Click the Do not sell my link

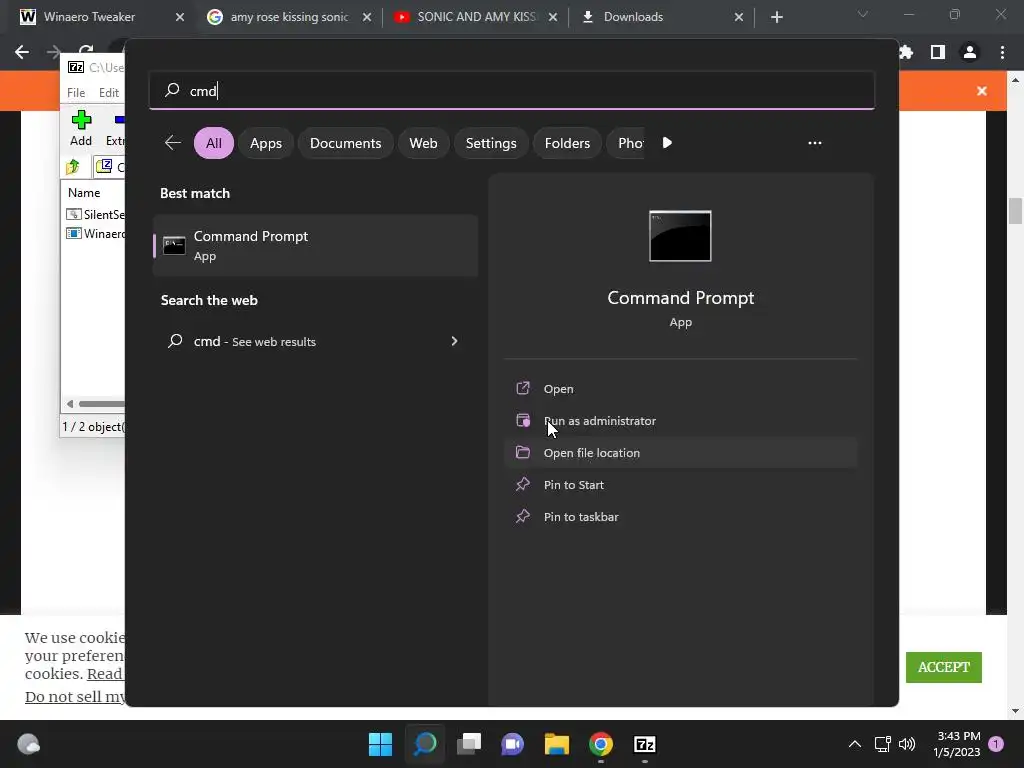pyautogui.click(x=74, y=697)
